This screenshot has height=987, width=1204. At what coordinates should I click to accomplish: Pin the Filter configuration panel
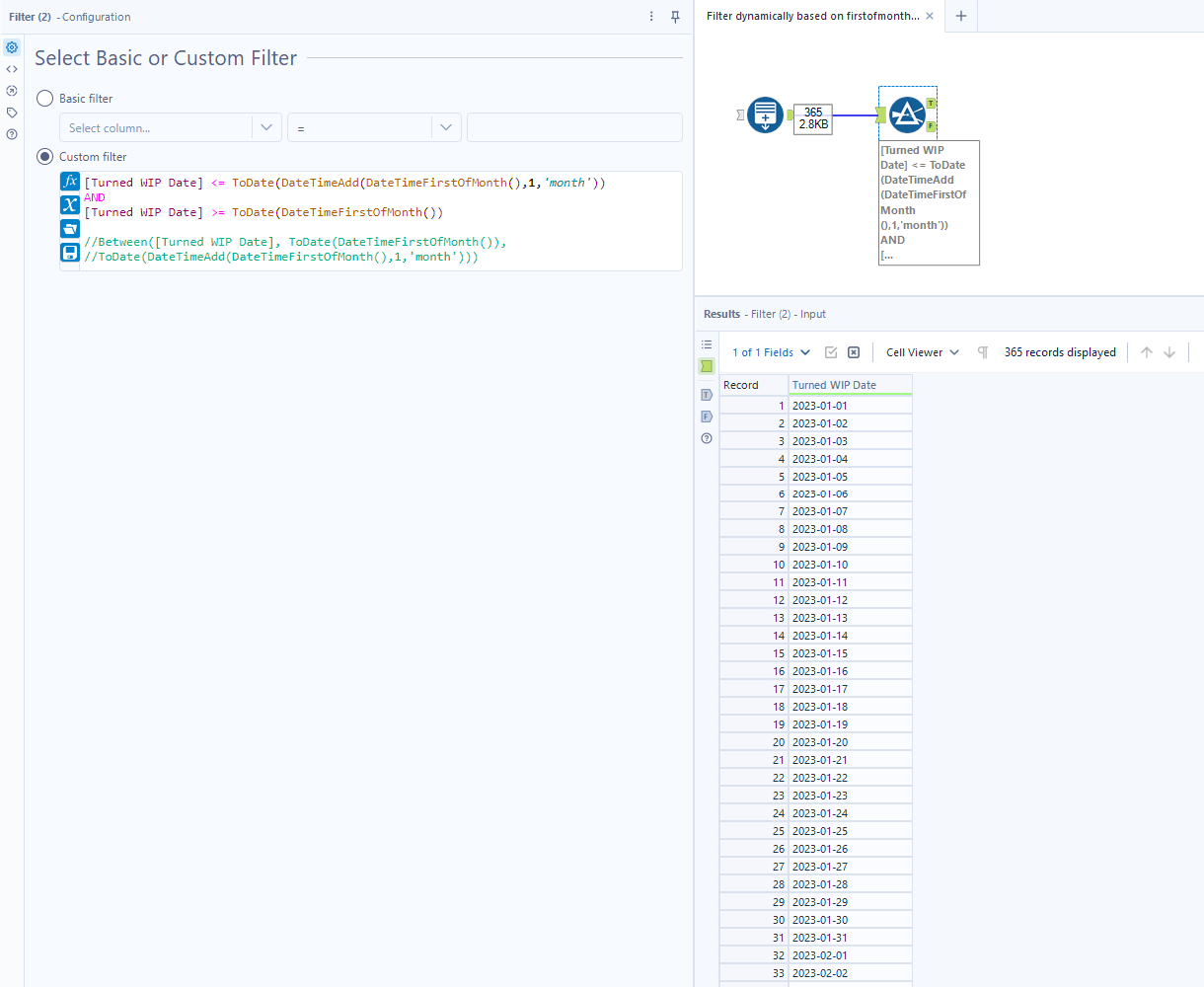(x=675, y=17)
